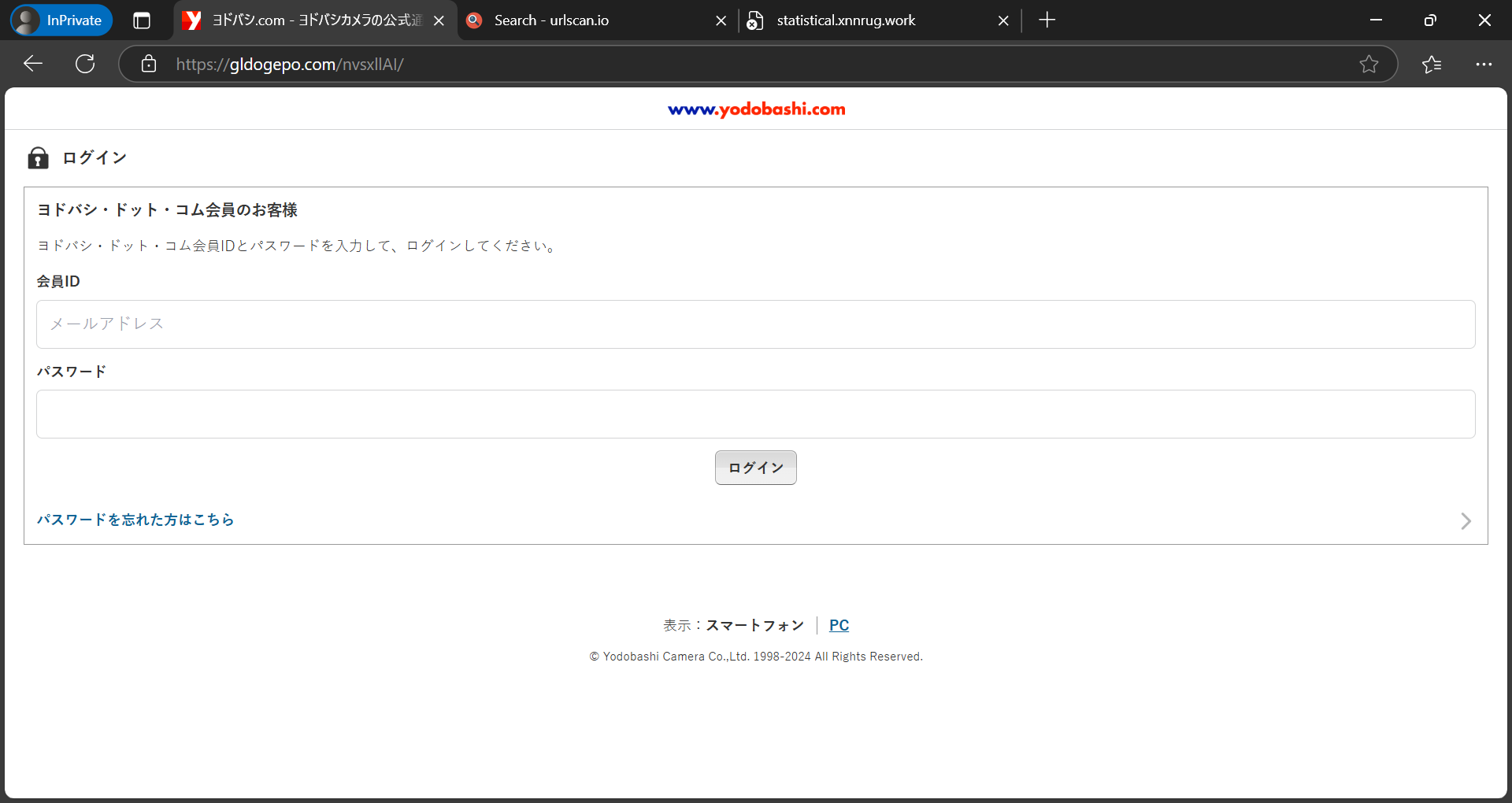Click the chevron arrow on forgot-password row
Image resolution: width=1512 pixels, height=803 pixels.
tap(1466, 521)
